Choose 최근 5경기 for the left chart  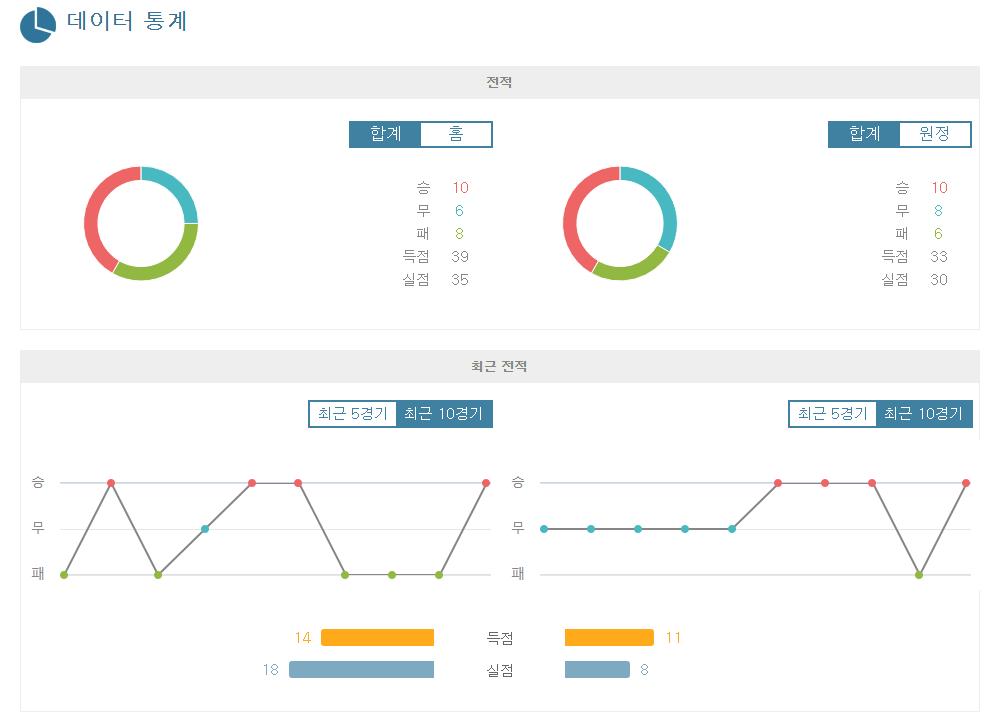coord(353,414)
